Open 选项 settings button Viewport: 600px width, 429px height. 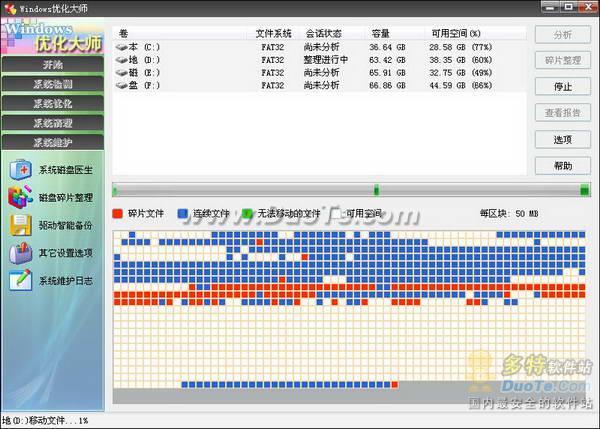[562, 139]
